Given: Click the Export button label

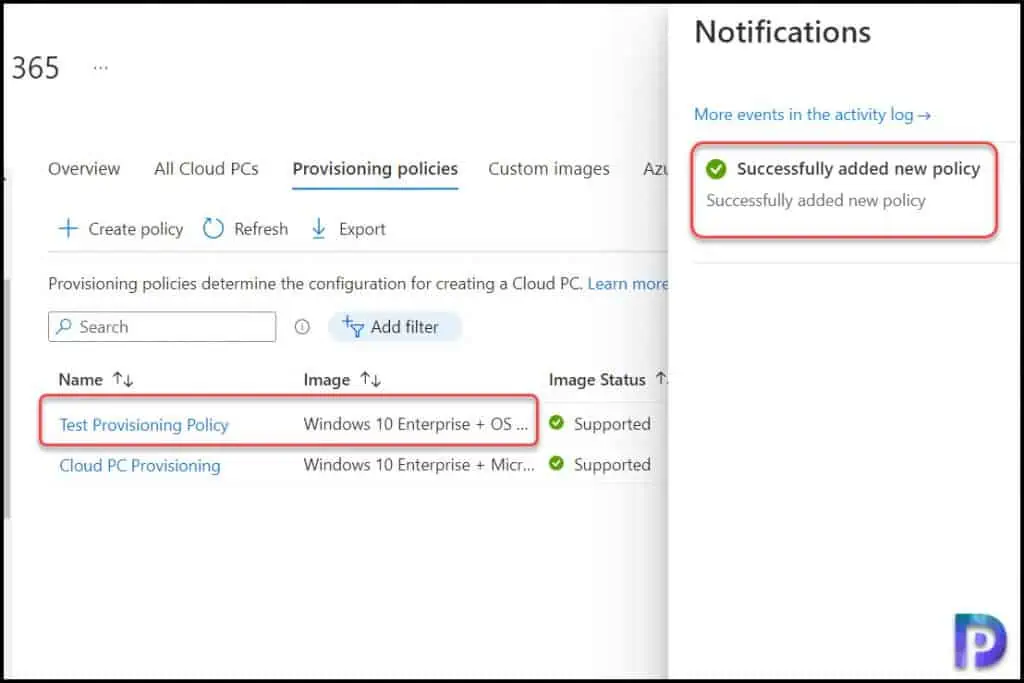Looking at the screenshot, I should point(362,229).
